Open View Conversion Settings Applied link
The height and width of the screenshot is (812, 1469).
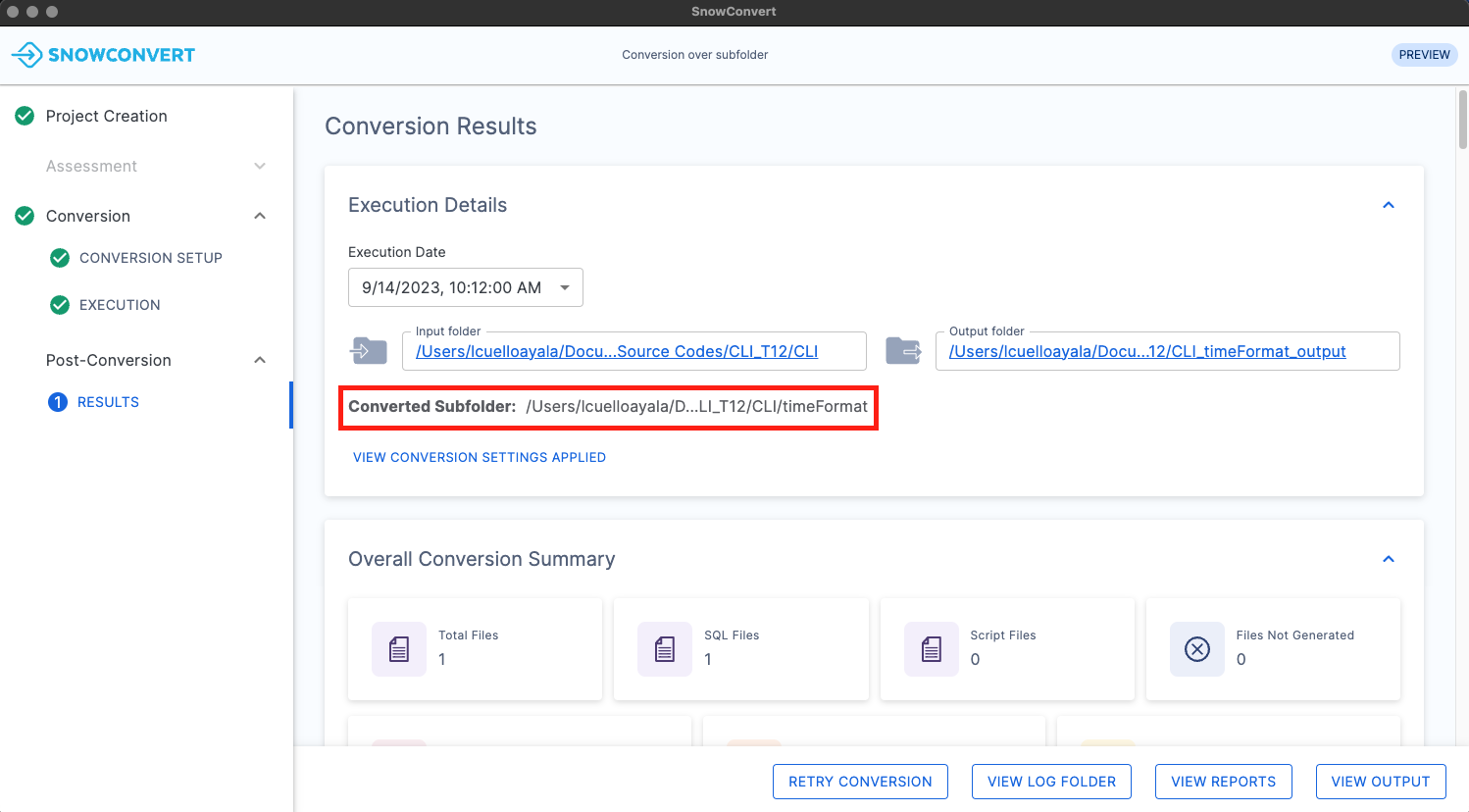pyautogui.click(x=479, y=457)
